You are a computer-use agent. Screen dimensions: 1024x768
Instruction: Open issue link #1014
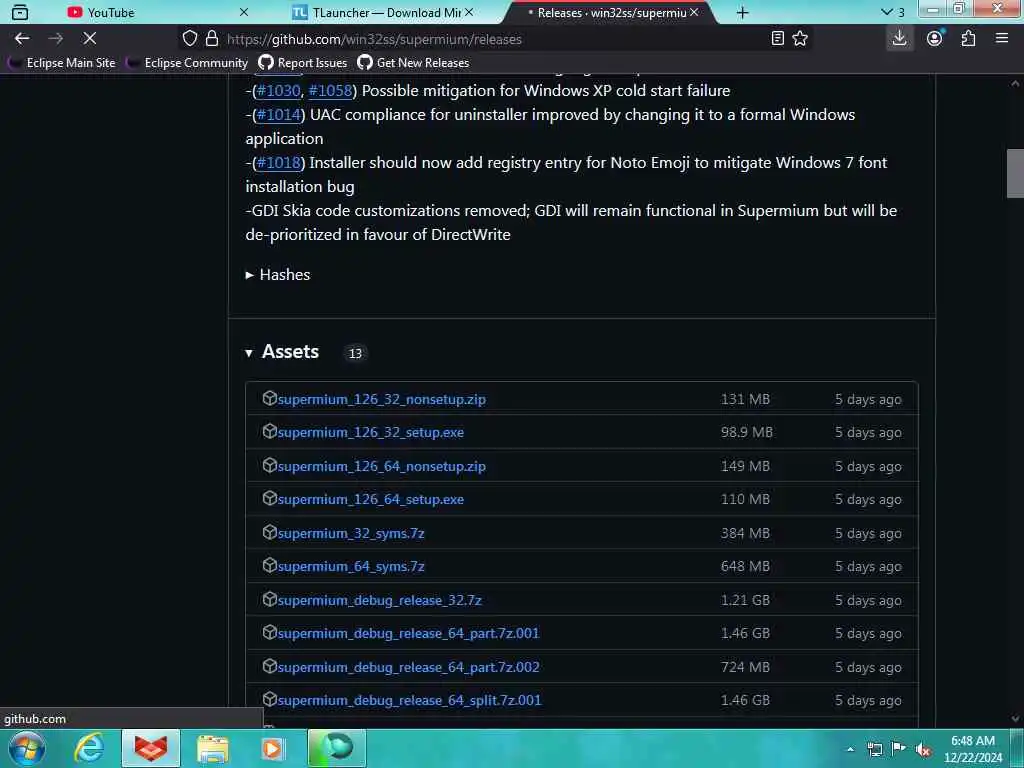coord(279,115)
